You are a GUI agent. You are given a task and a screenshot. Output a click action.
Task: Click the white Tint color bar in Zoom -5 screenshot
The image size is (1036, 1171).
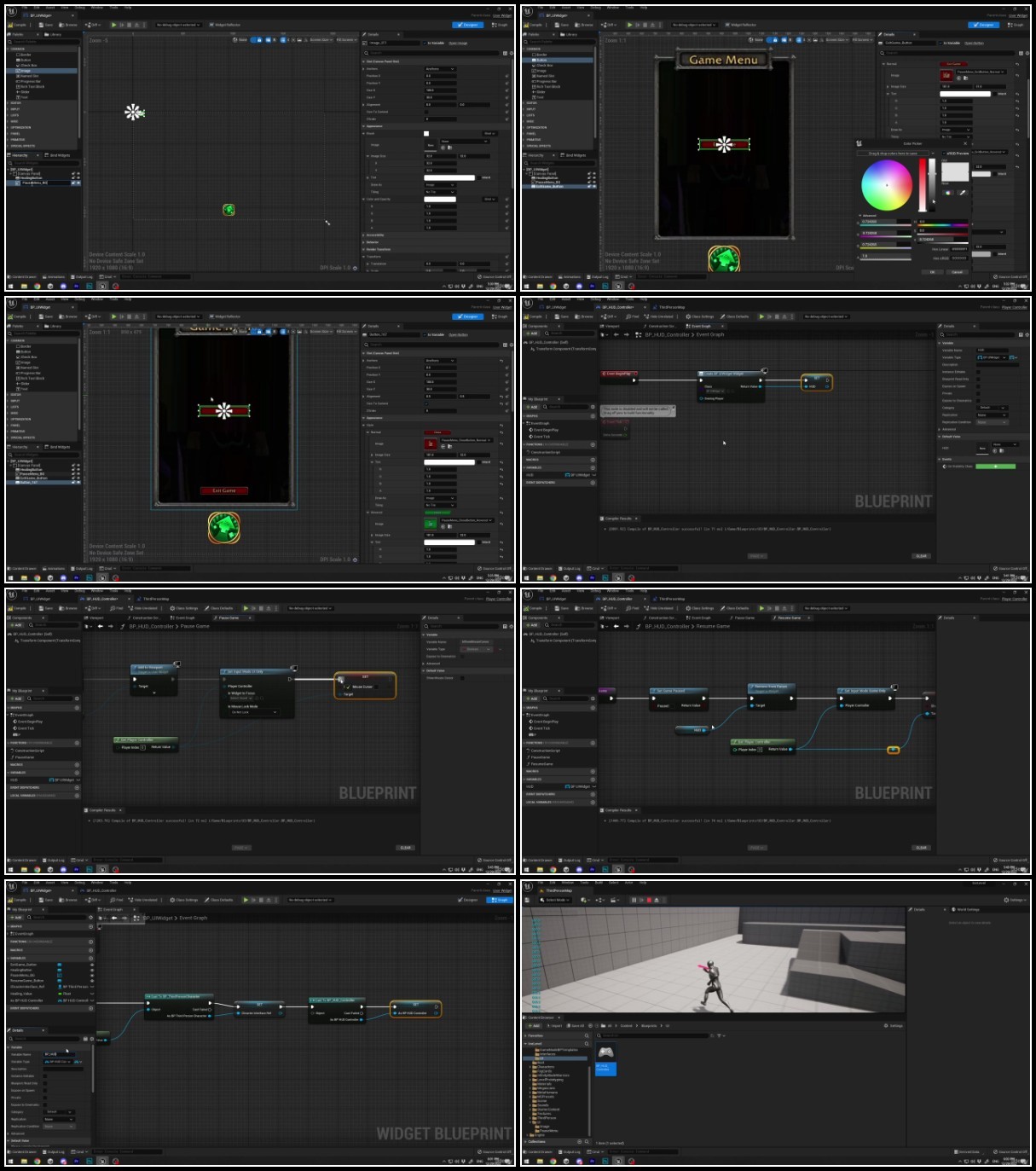click(x=449, y=177)
